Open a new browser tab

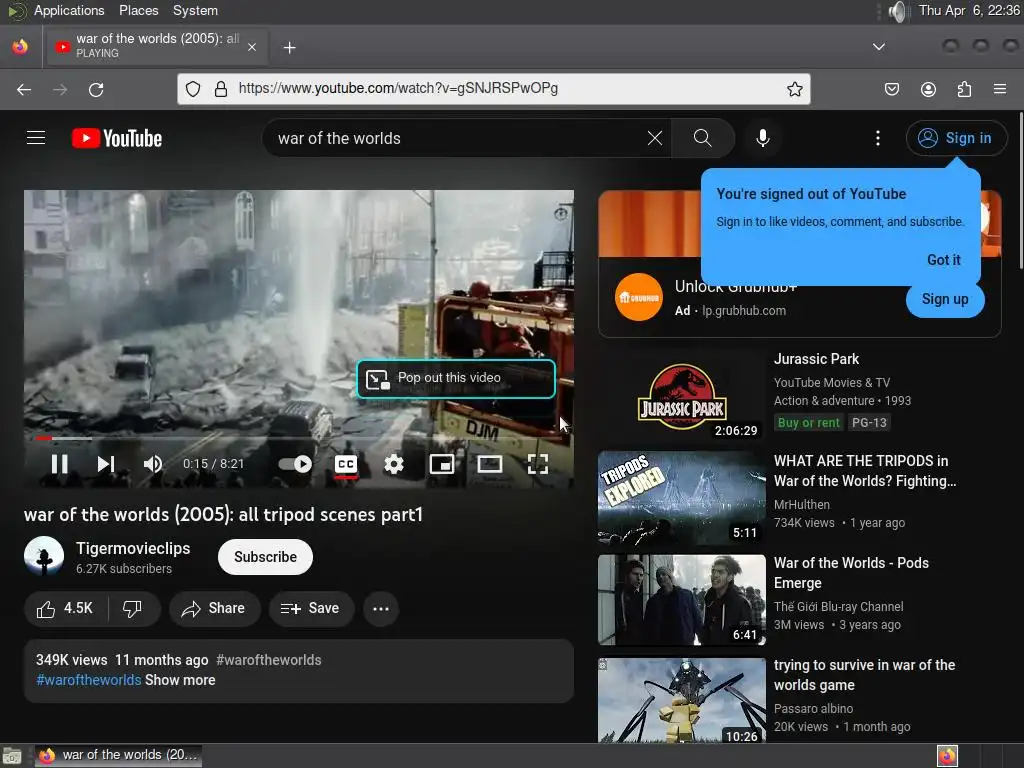(289, 48)
